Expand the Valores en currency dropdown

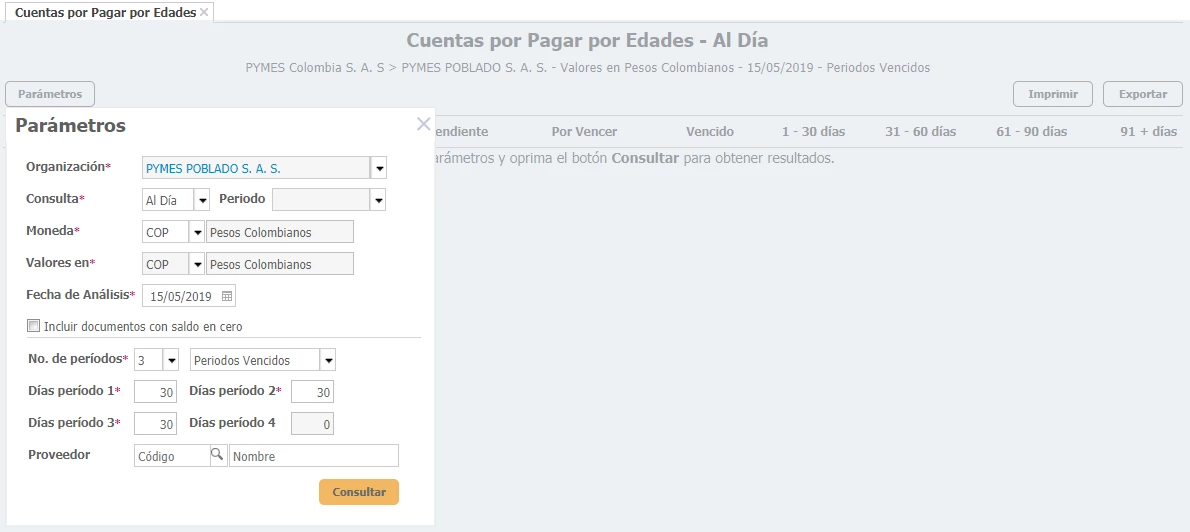point(197,265)
